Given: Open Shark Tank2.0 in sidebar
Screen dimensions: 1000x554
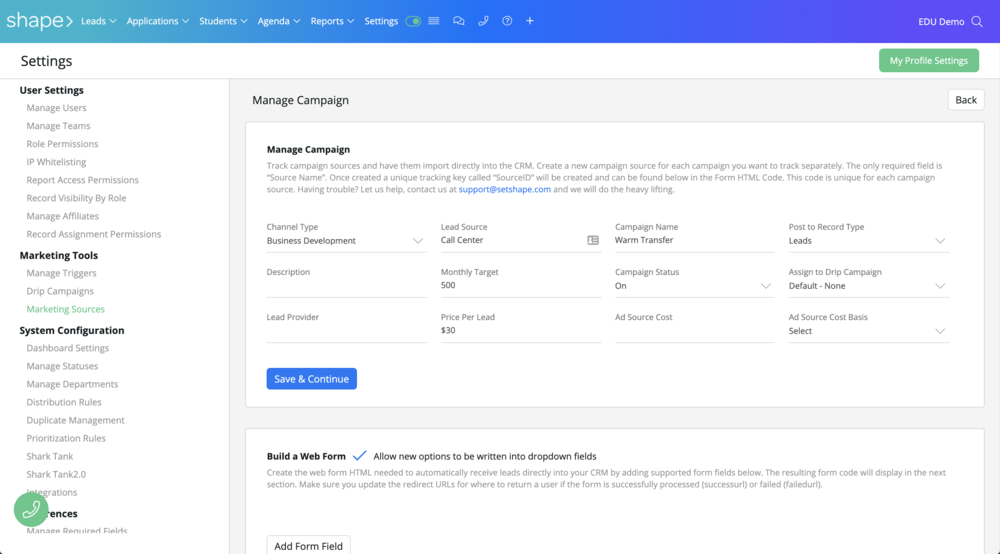Looking at the screenshot, I should click(56, 474).
